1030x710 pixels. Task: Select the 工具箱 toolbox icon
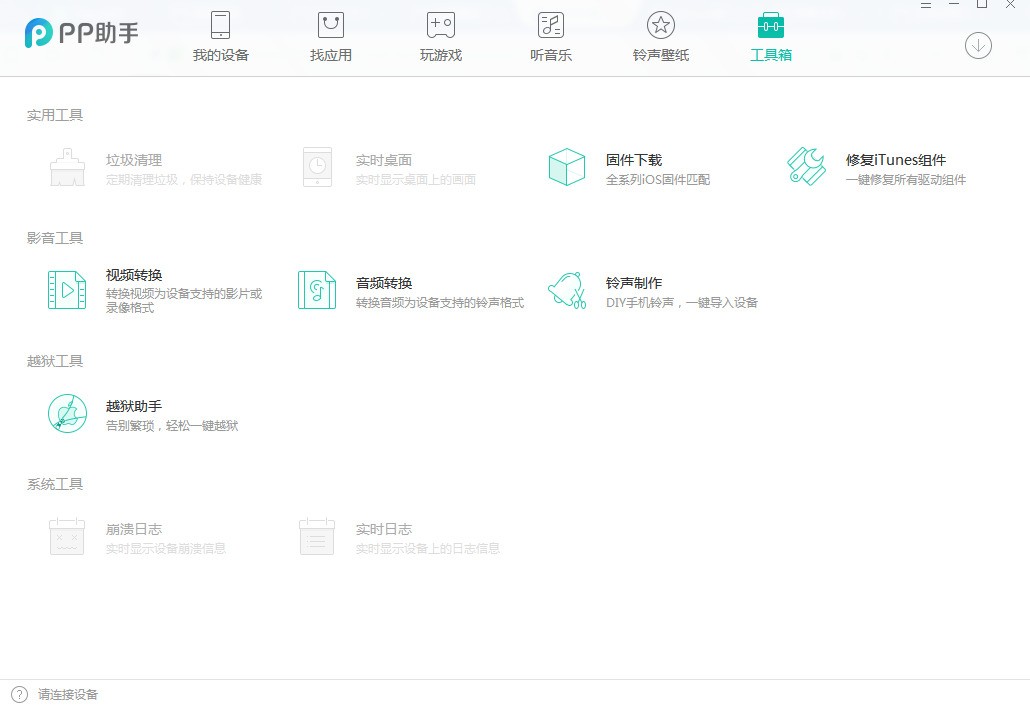771,25
